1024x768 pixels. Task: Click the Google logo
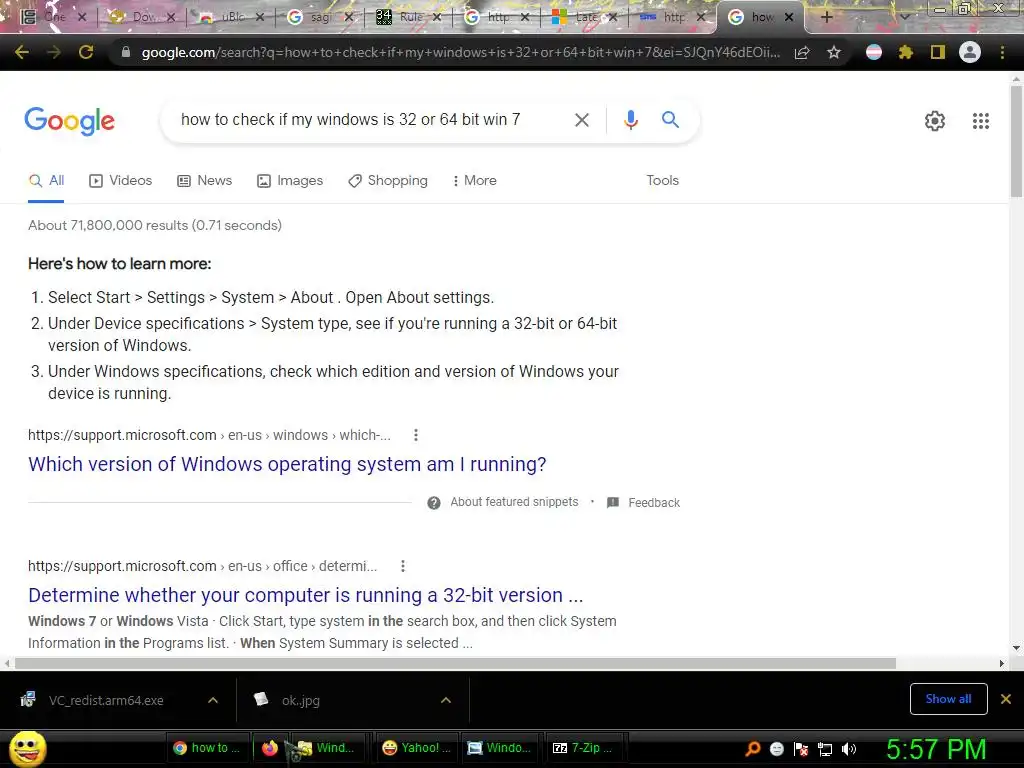coord(70,121)
